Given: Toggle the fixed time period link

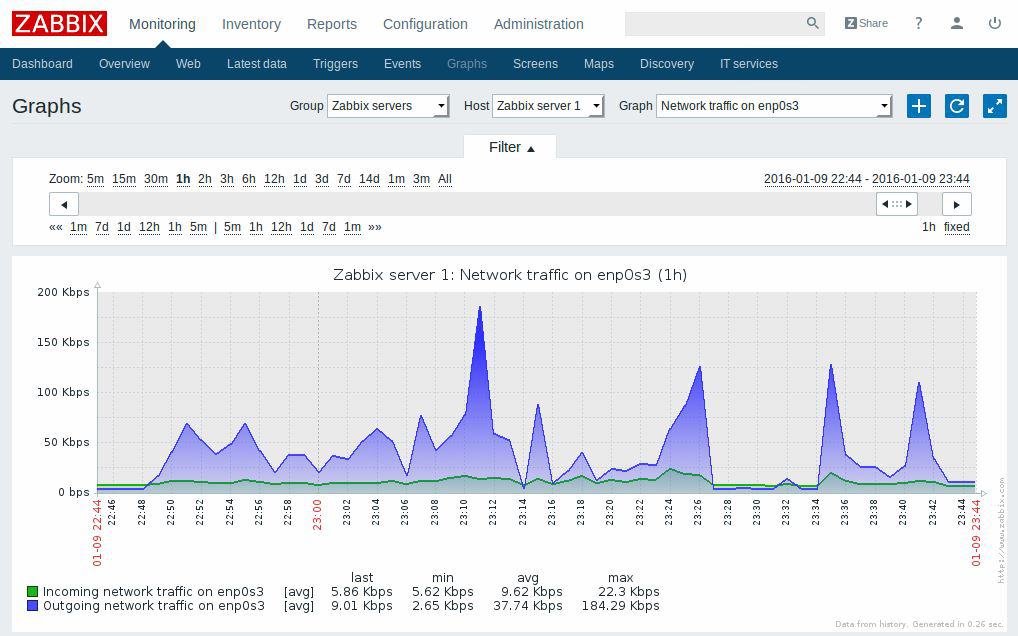Looking at the screenshot, I should (x=956, y=227).
